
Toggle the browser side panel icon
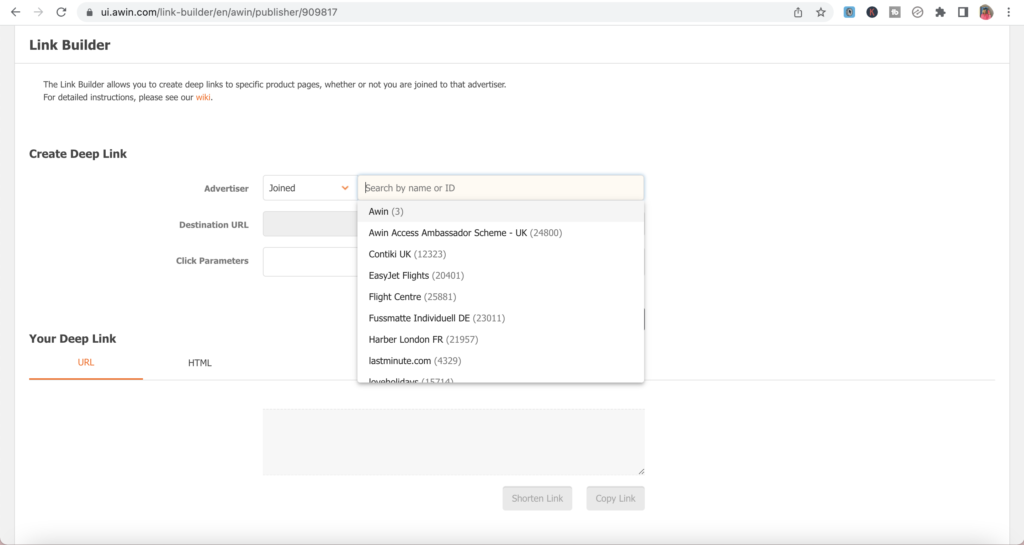tap(963, 12)
